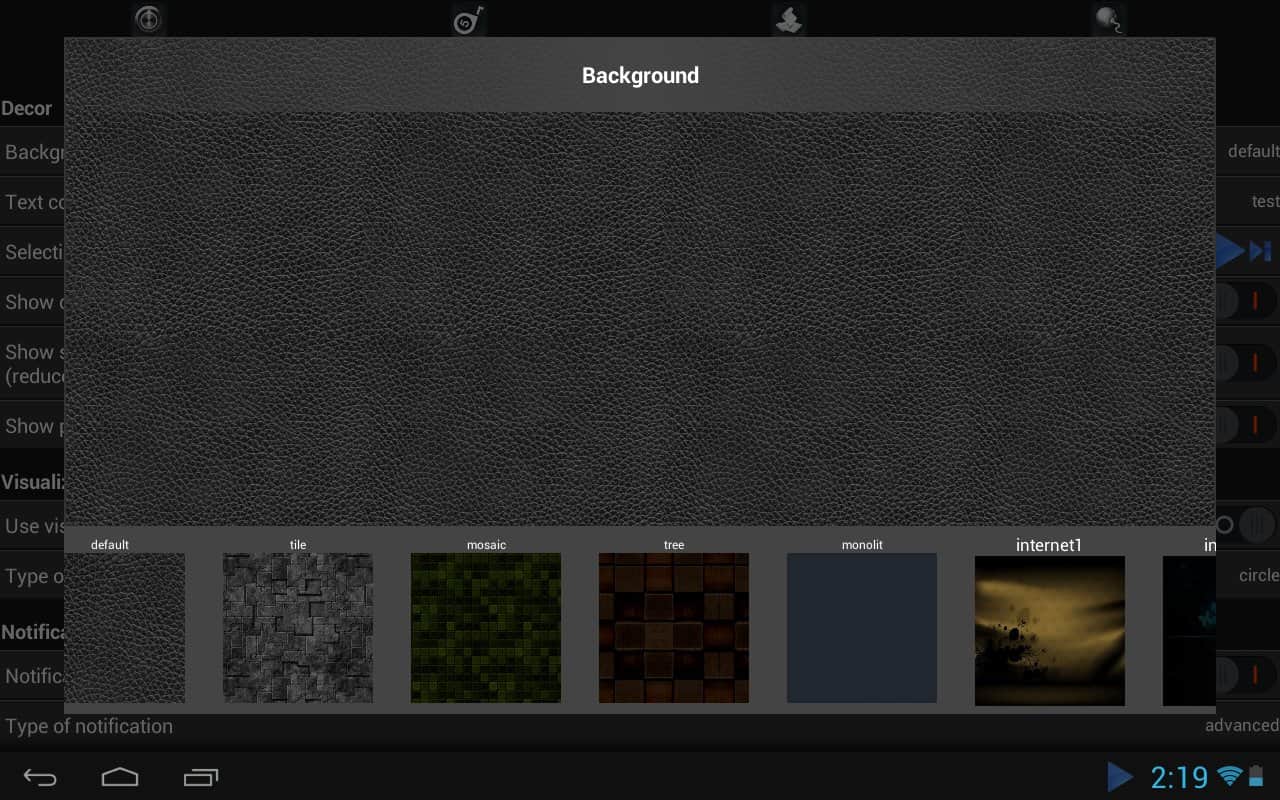Tap the blue play icon in status bar
The height and width of the screenshot is (800, 1280).
1120,776
